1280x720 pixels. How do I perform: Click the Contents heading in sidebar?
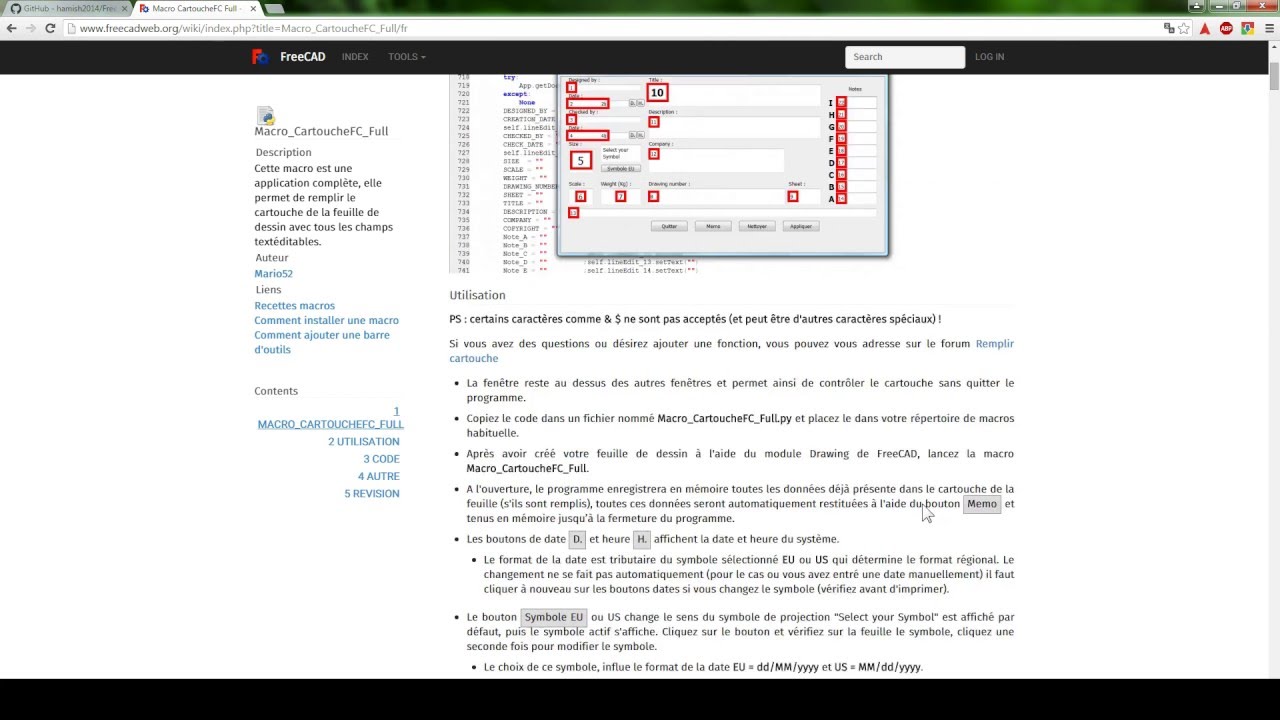pyautogui.click(x=276, y=391)
